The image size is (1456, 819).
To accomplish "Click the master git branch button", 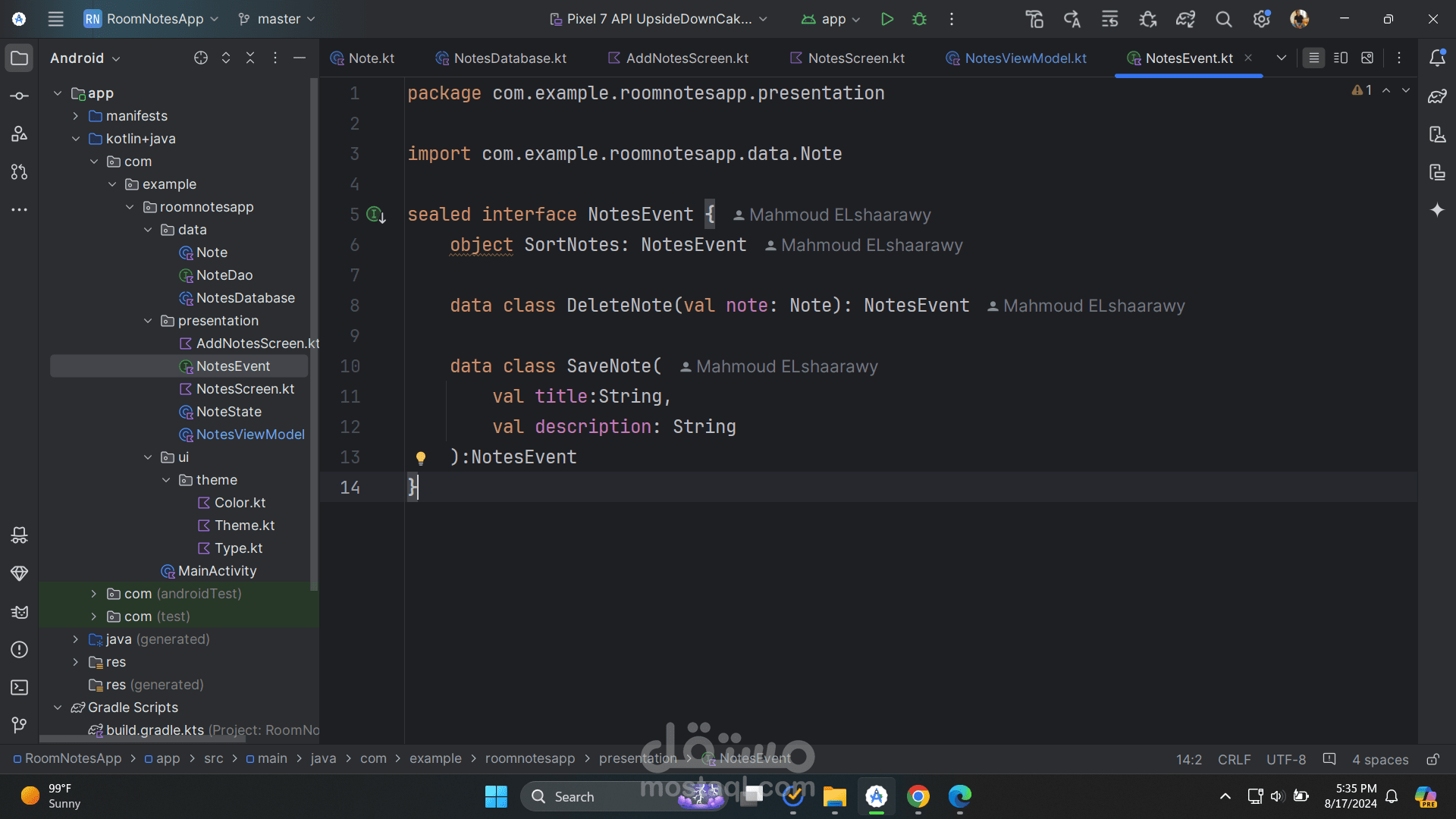I will (x=277, y=19).
